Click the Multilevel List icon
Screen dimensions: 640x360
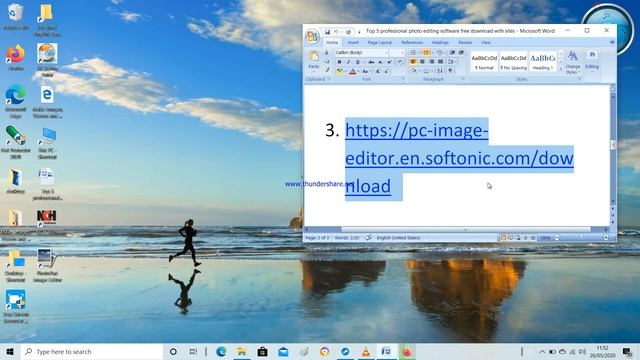coord(440,52)
